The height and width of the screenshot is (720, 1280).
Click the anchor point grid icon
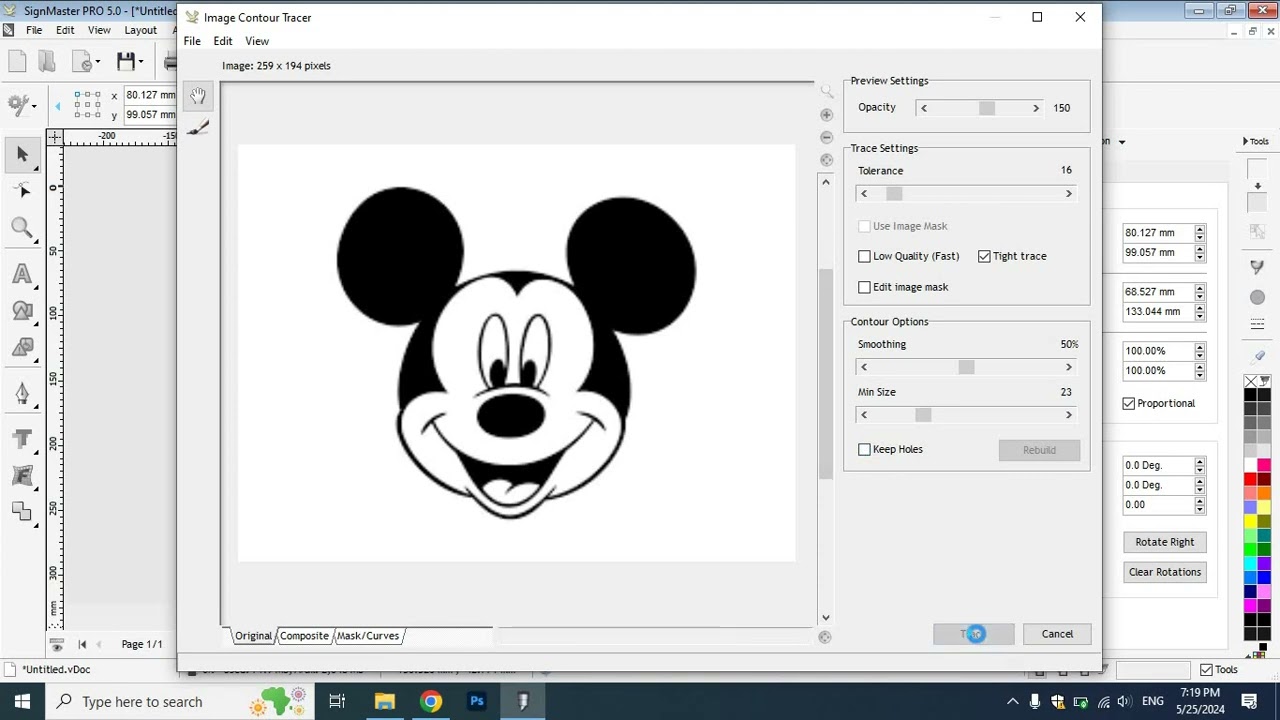87,104
